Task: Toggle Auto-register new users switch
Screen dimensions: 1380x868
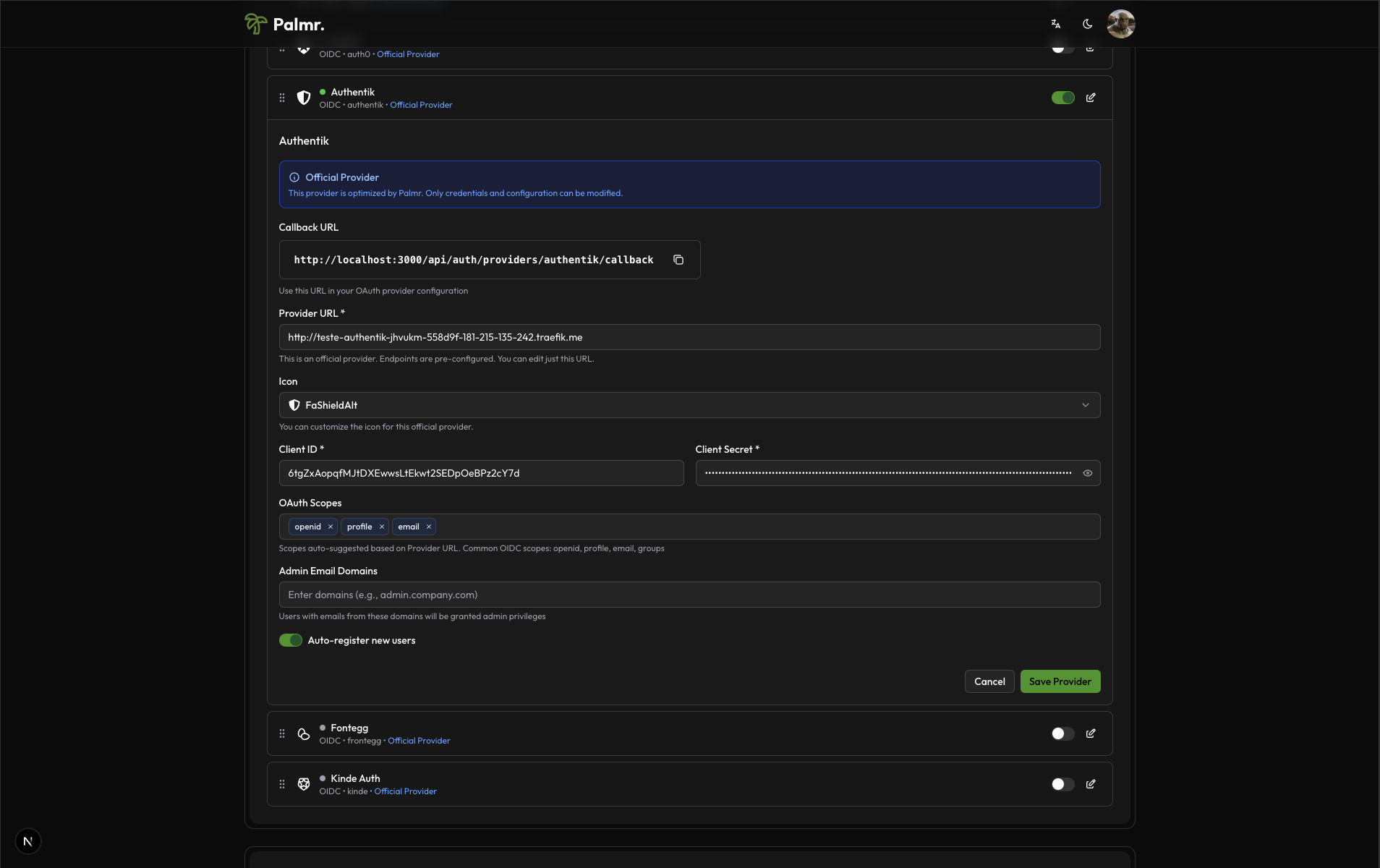Action: click(x=291, y=640)
